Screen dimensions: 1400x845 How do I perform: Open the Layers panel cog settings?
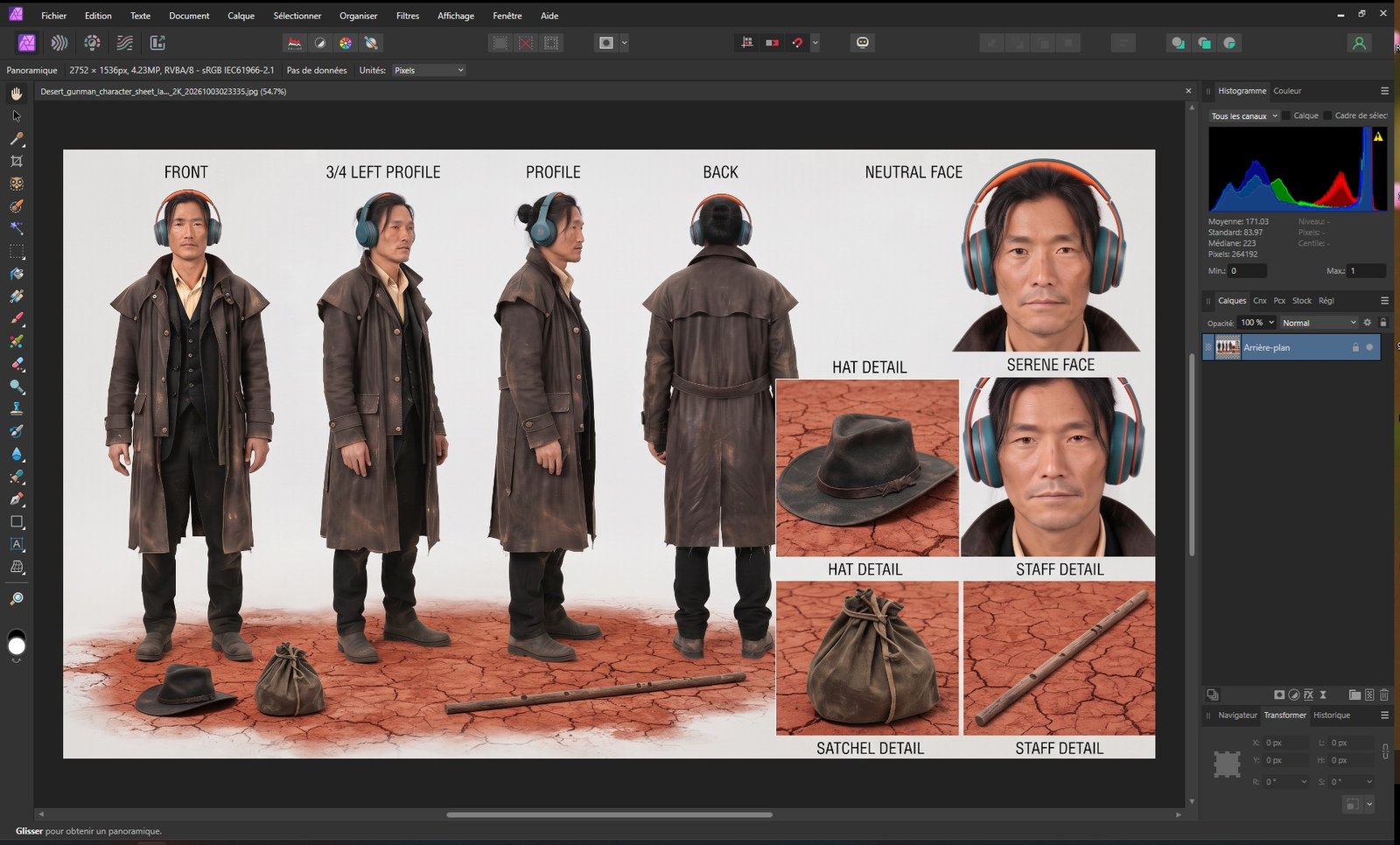click(1368, 323)
